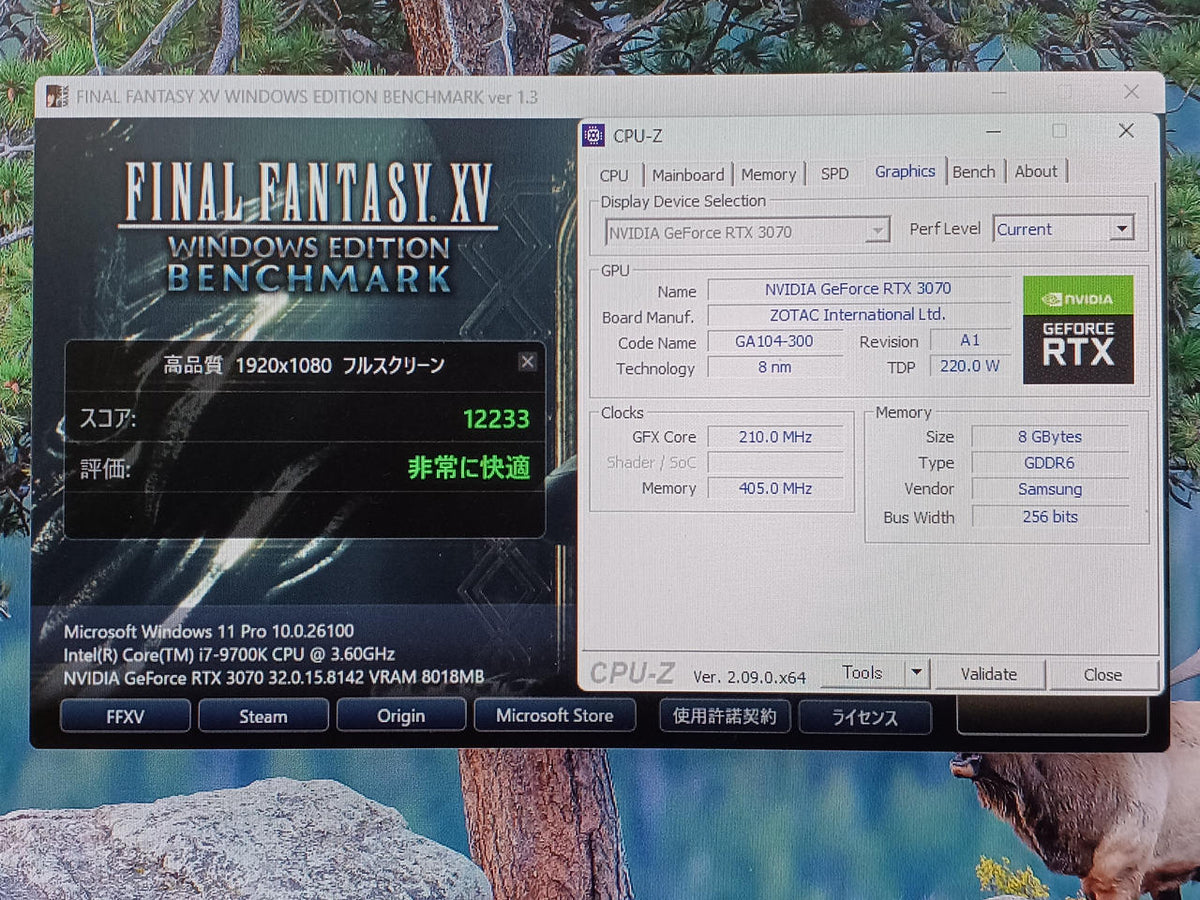Close the benchmark score panel with X

point(527,362)
